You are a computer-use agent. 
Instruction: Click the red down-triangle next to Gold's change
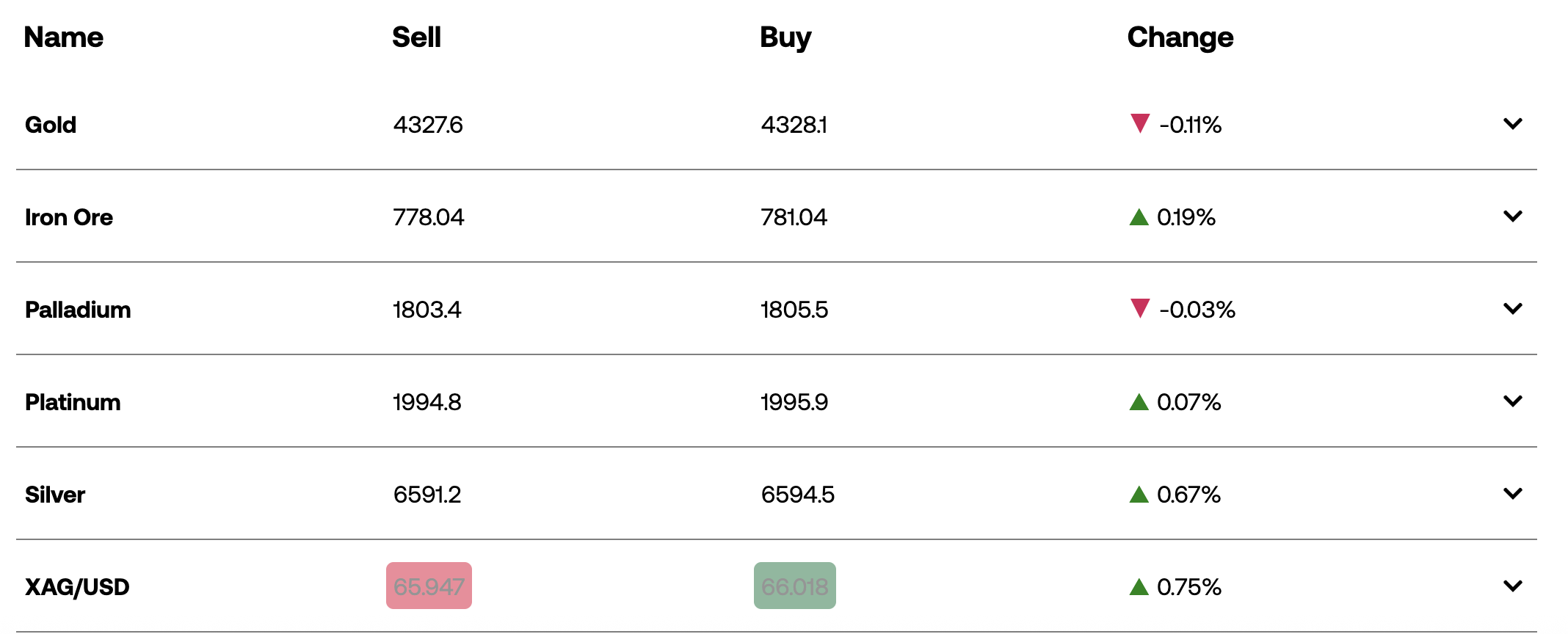click(1140, 125)
